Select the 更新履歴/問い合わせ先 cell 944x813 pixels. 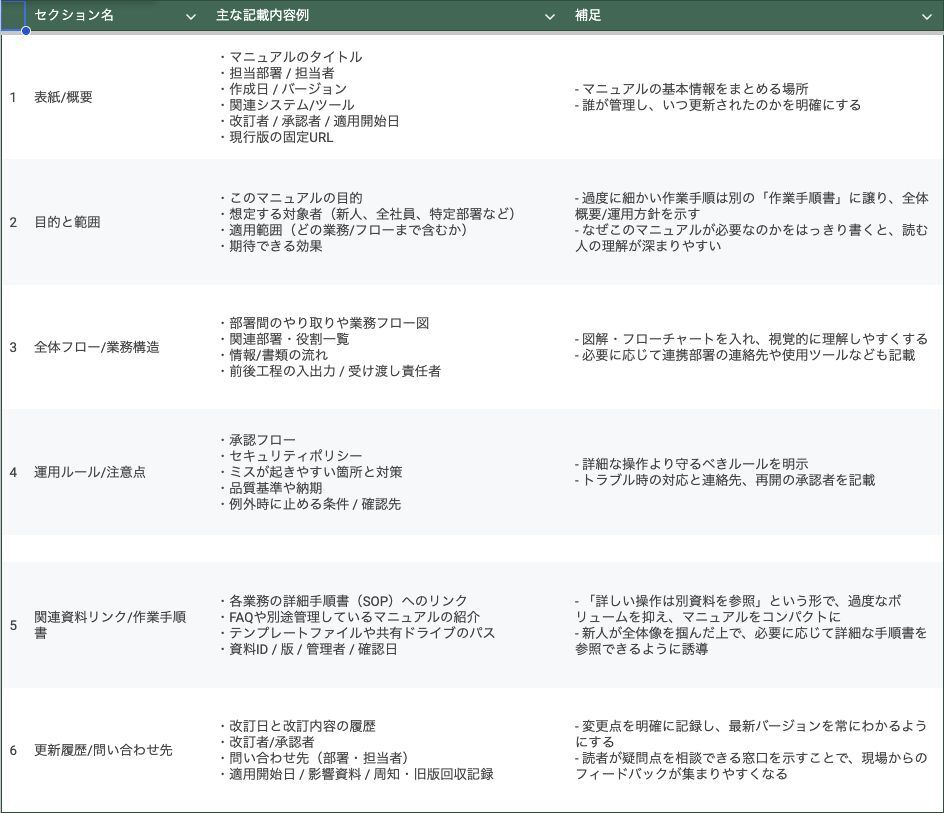coord(117,750)
